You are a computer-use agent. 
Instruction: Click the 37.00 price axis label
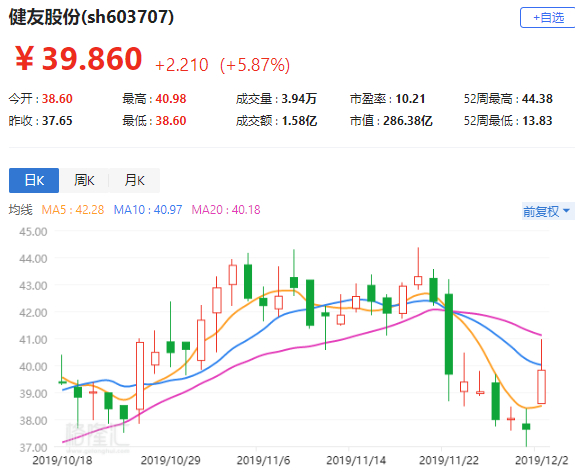tap(33, 448)
